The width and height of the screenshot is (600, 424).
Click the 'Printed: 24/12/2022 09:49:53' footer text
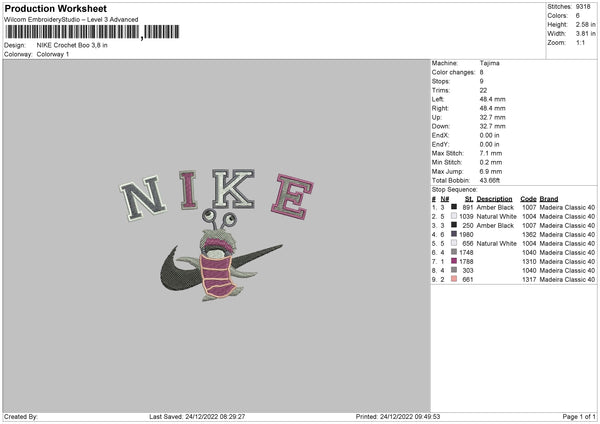(x=398, y=417)
